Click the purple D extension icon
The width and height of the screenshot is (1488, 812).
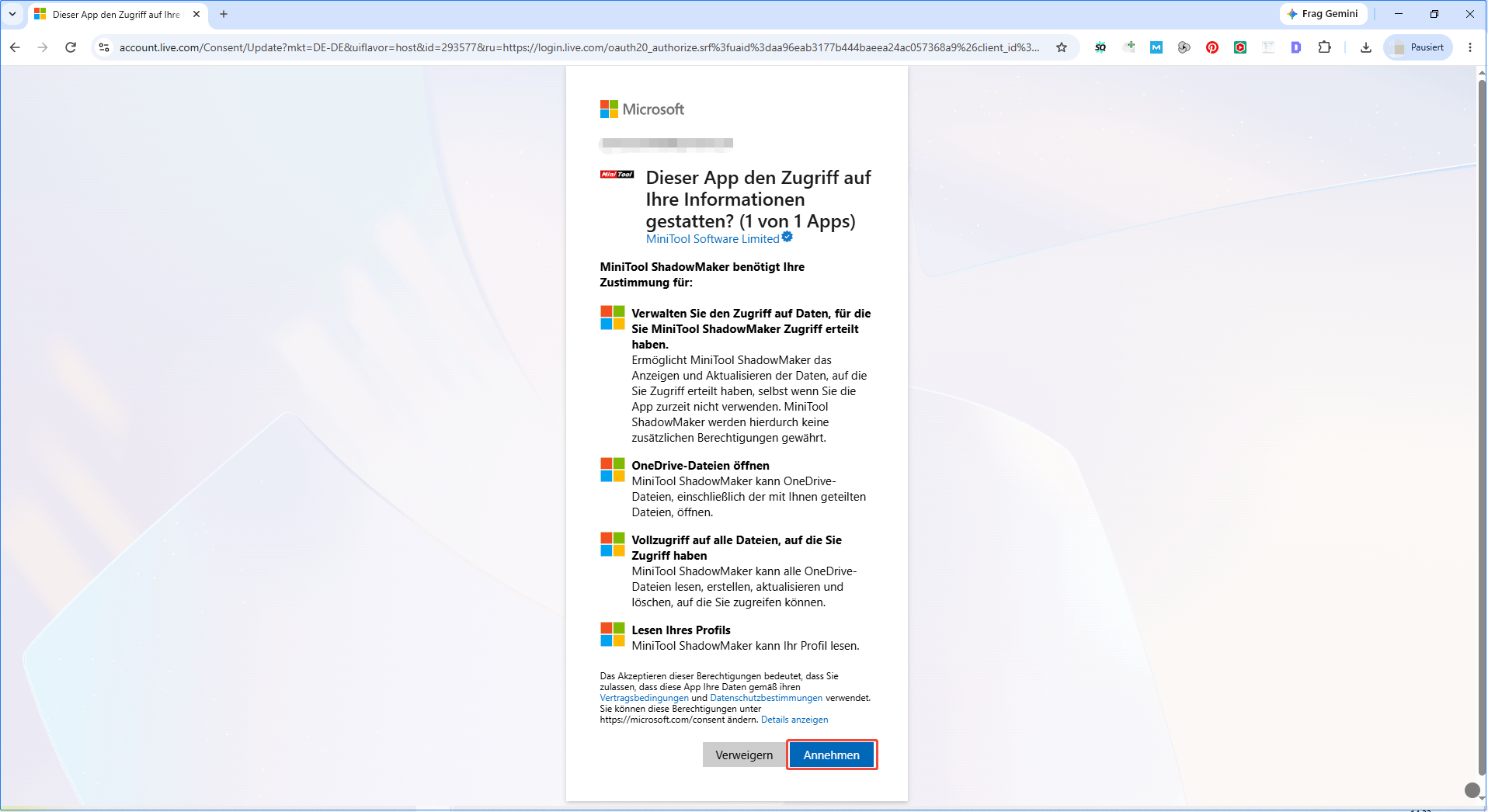click(1296, 47)
